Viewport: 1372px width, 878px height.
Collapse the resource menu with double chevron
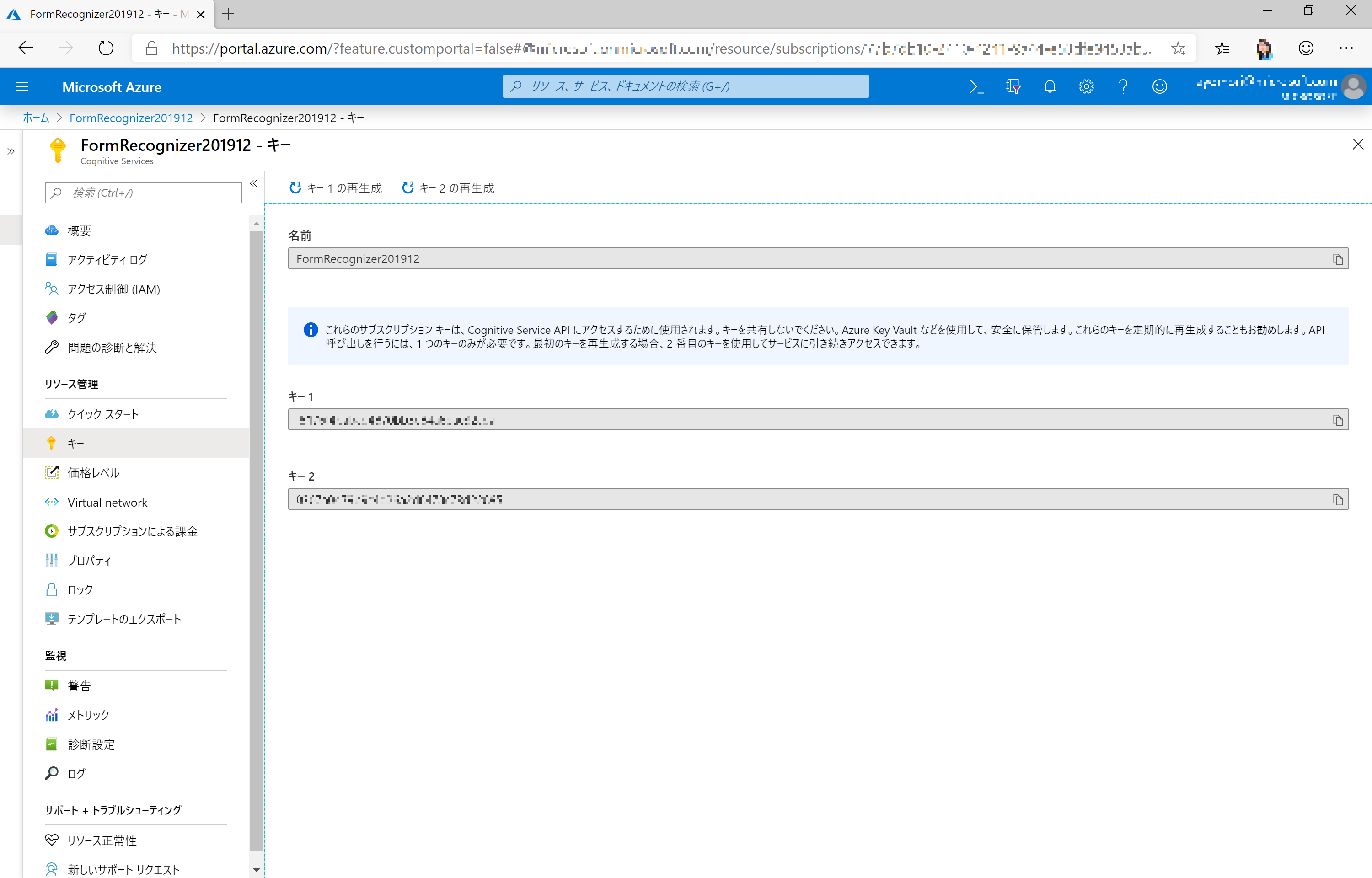tap(254, 183)
